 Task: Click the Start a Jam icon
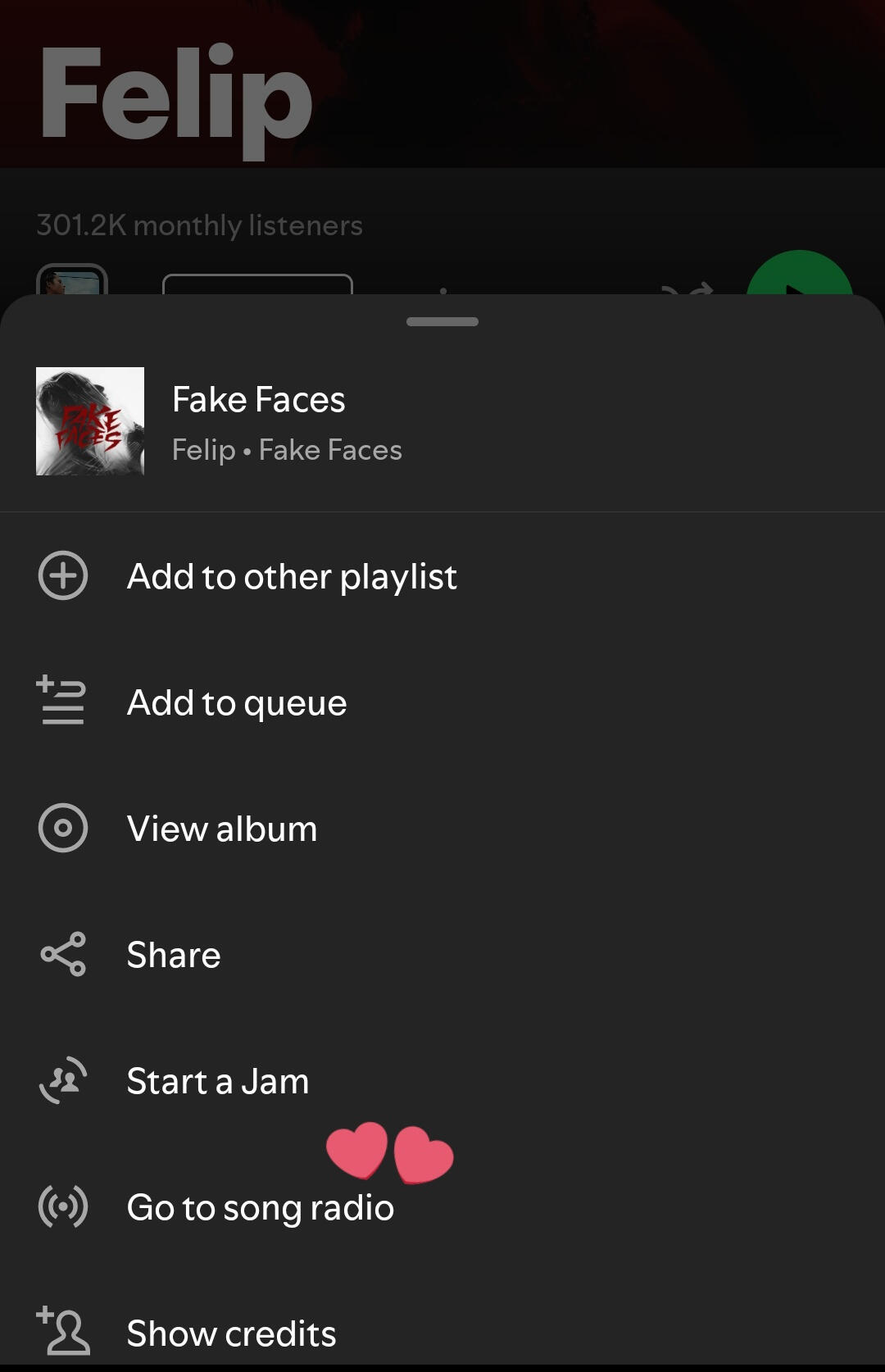[x=63, y=1080]
